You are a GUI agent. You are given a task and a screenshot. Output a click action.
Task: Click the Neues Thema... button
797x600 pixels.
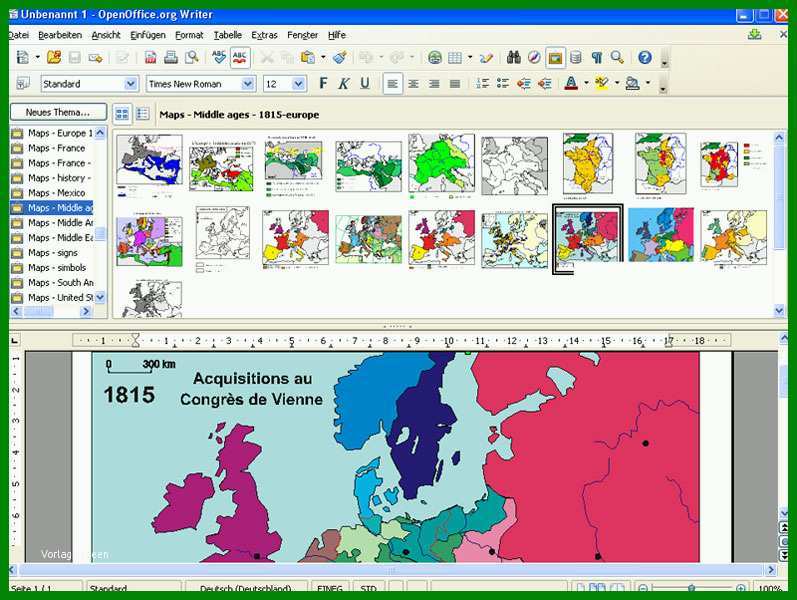[58, 112]
